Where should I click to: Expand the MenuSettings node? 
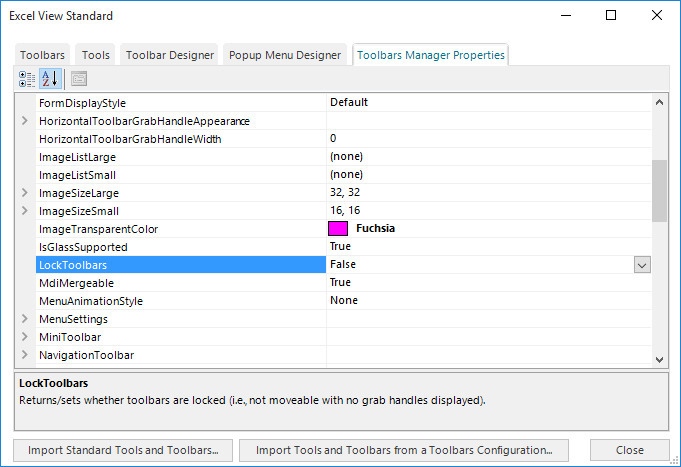point(25,319)
